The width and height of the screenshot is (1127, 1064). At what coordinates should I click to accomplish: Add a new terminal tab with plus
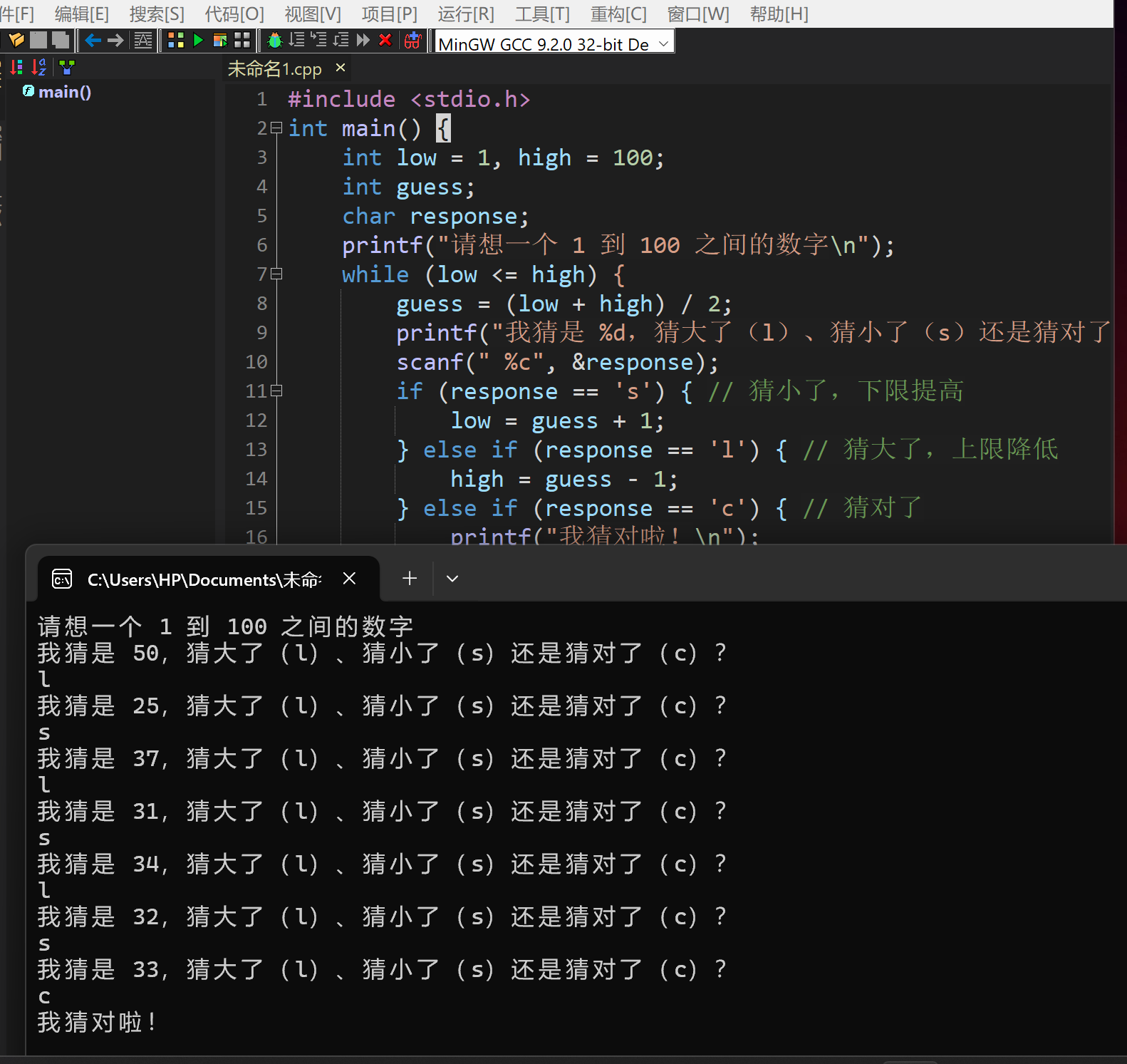[x=410, y=579]
